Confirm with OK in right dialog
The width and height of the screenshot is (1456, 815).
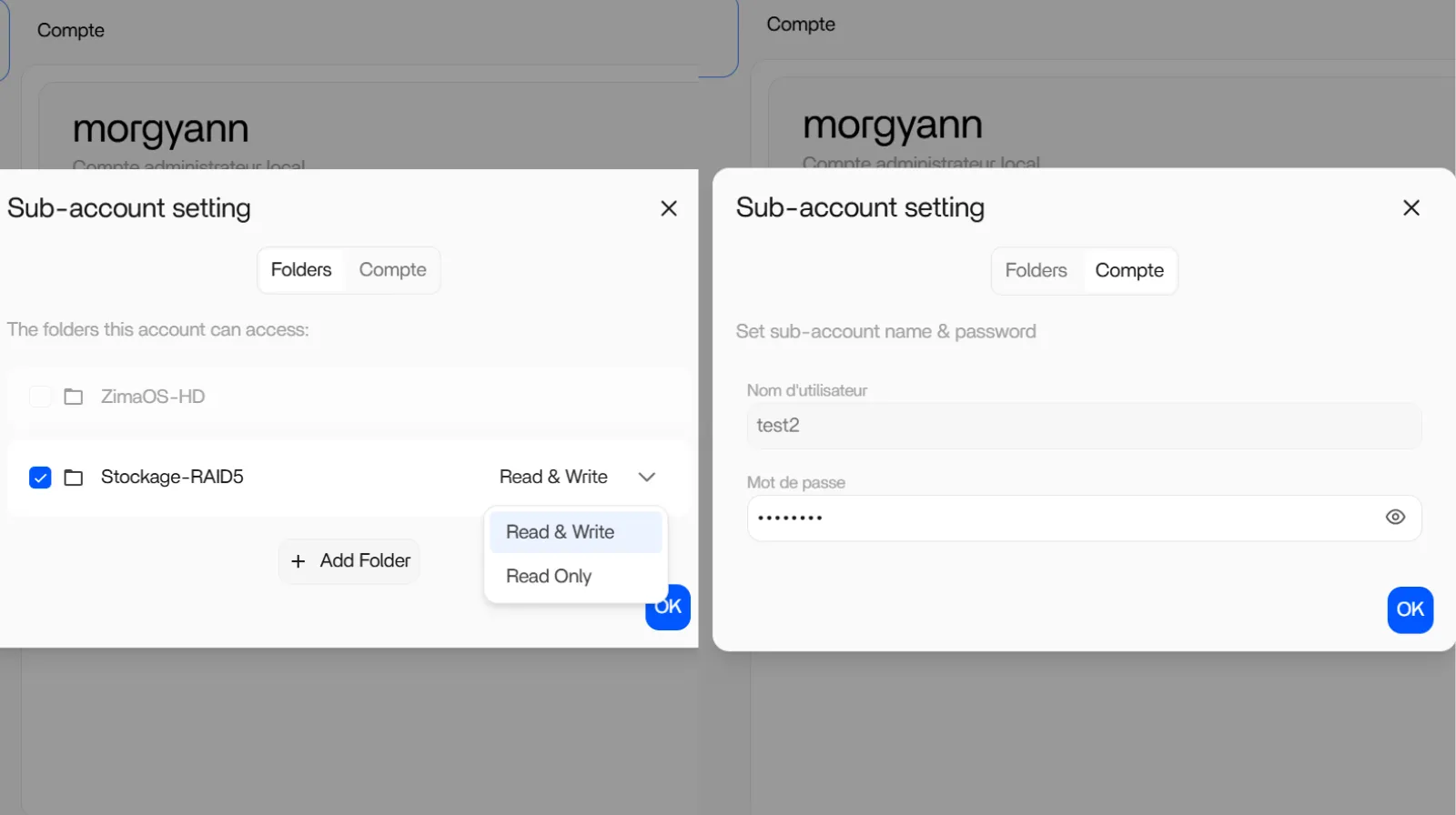[1410, 609]
